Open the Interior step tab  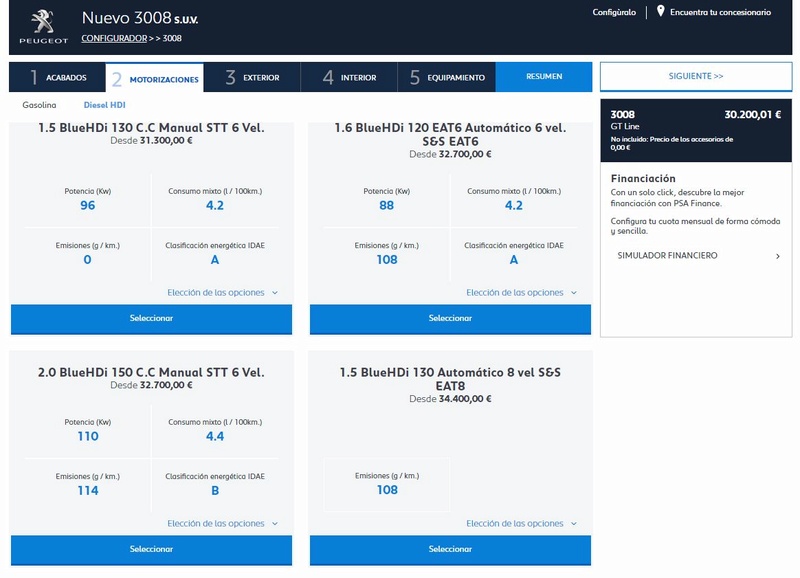349,78
